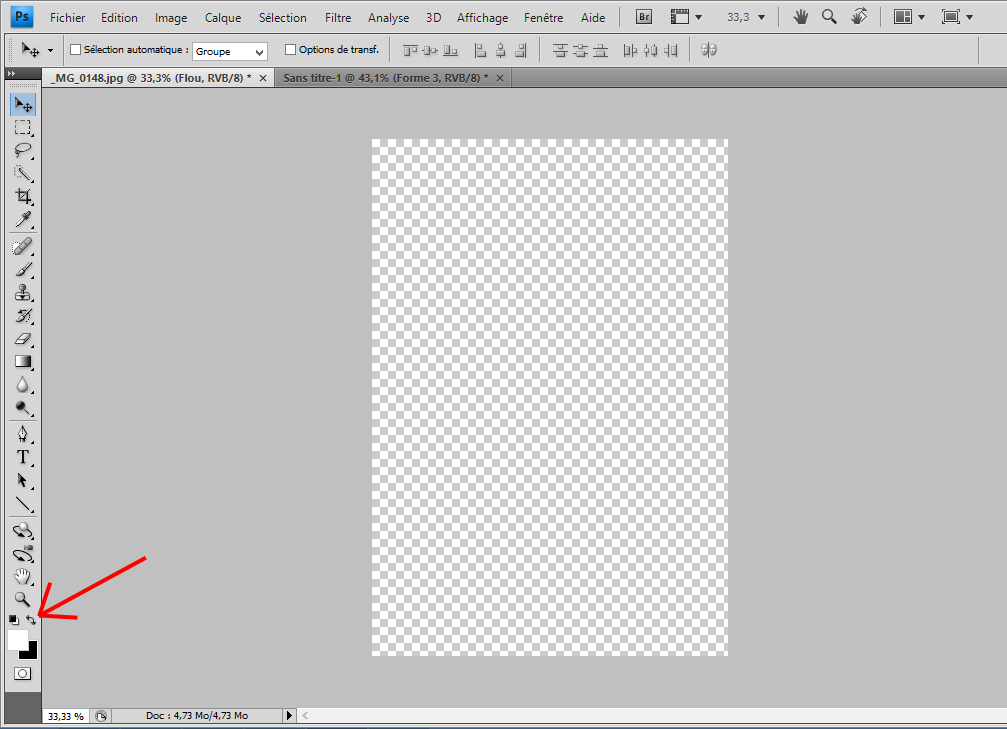Open the Calque menu
1007x729 pixels.
coord(222,18)
